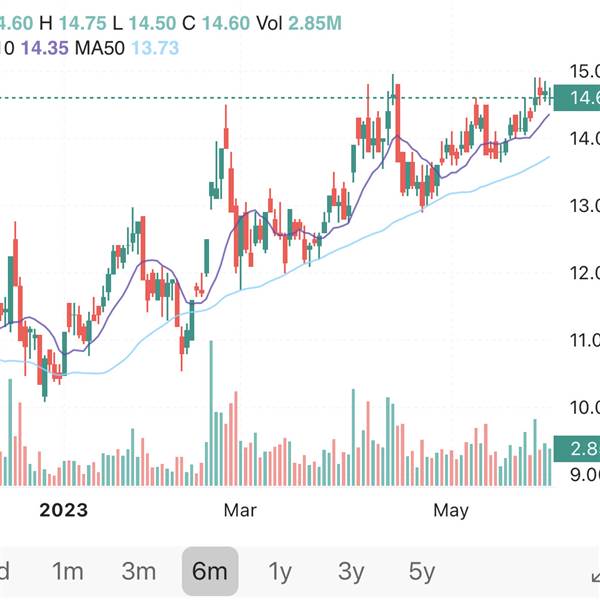Click the 2023 date axis label
This screenshot has height=600, width=600.
[x=64, y=510]
